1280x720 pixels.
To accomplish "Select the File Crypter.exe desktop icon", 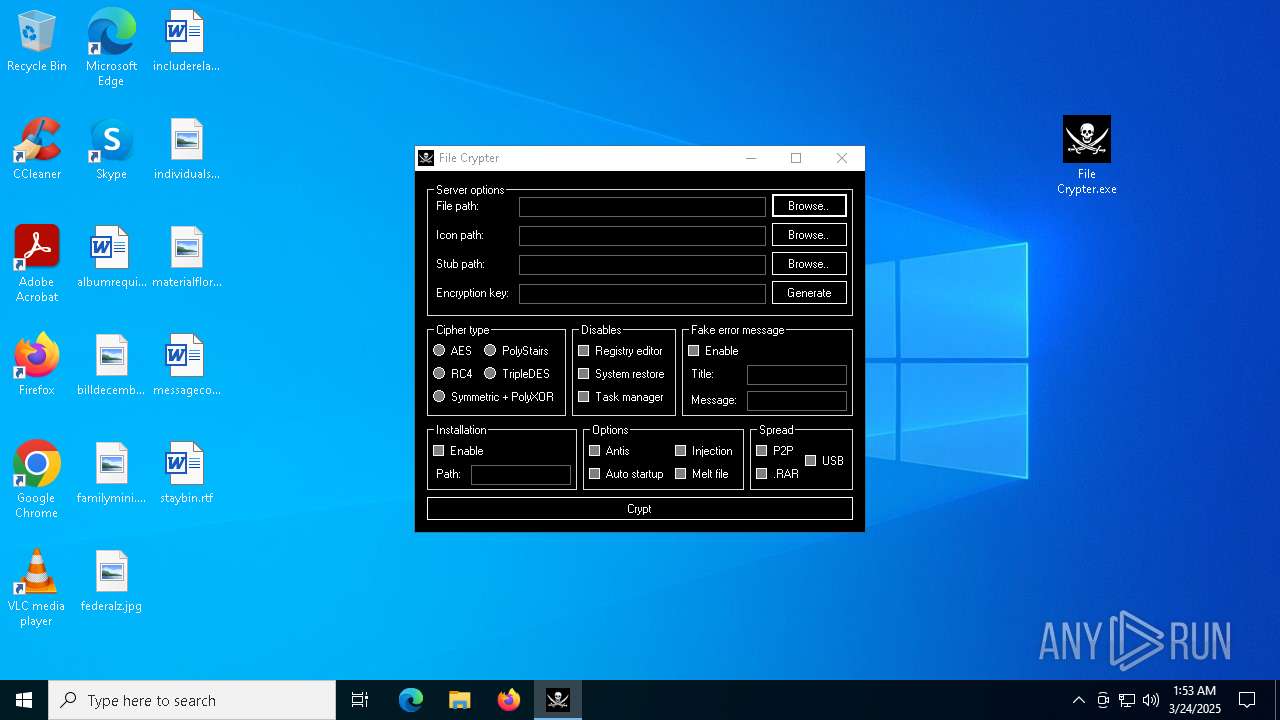I will coord(1087,155).
